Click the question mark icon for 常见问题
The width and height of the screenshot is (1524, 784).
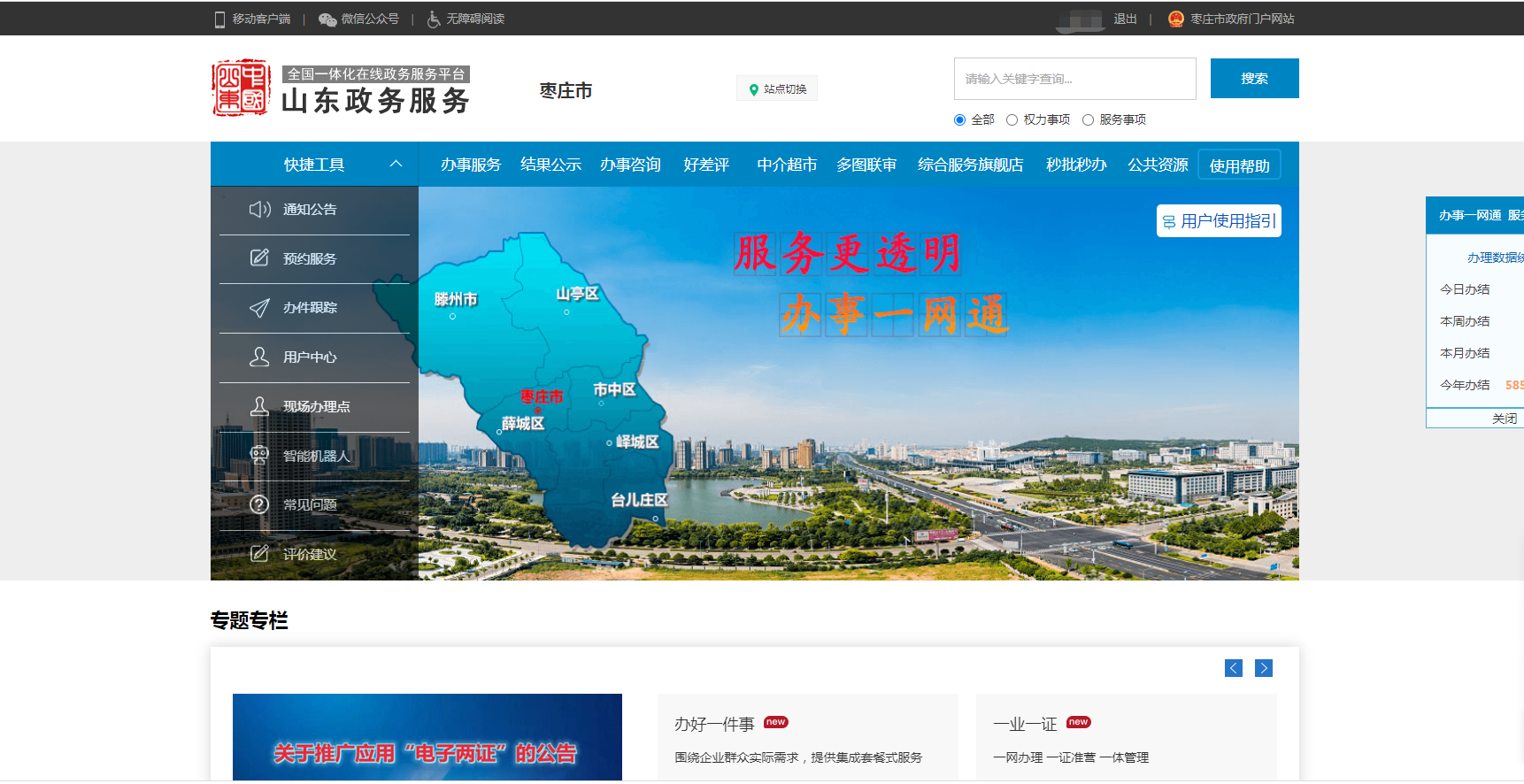(259, 504)
